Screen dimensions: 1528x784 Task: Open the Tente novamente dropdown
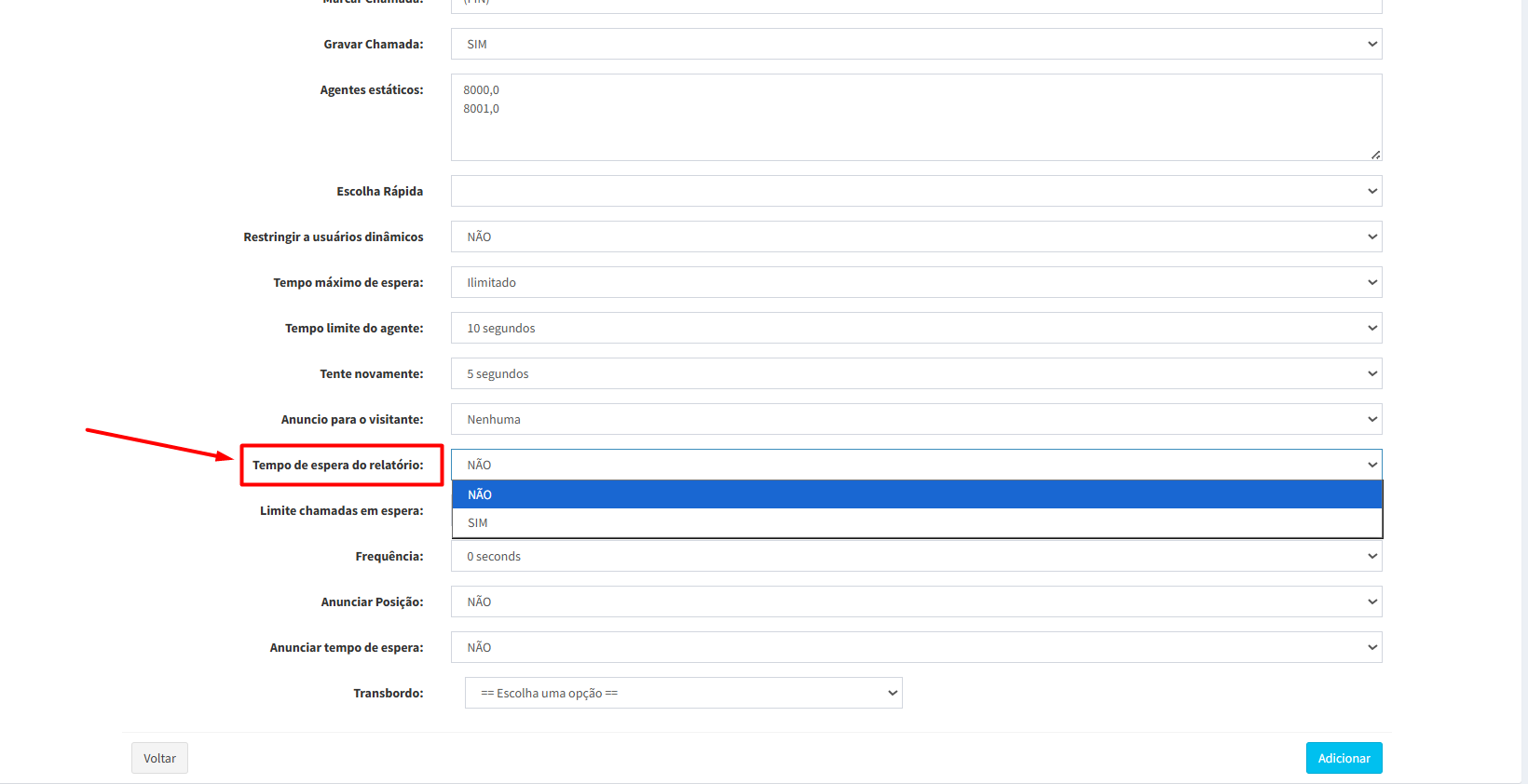pos(915,373)
